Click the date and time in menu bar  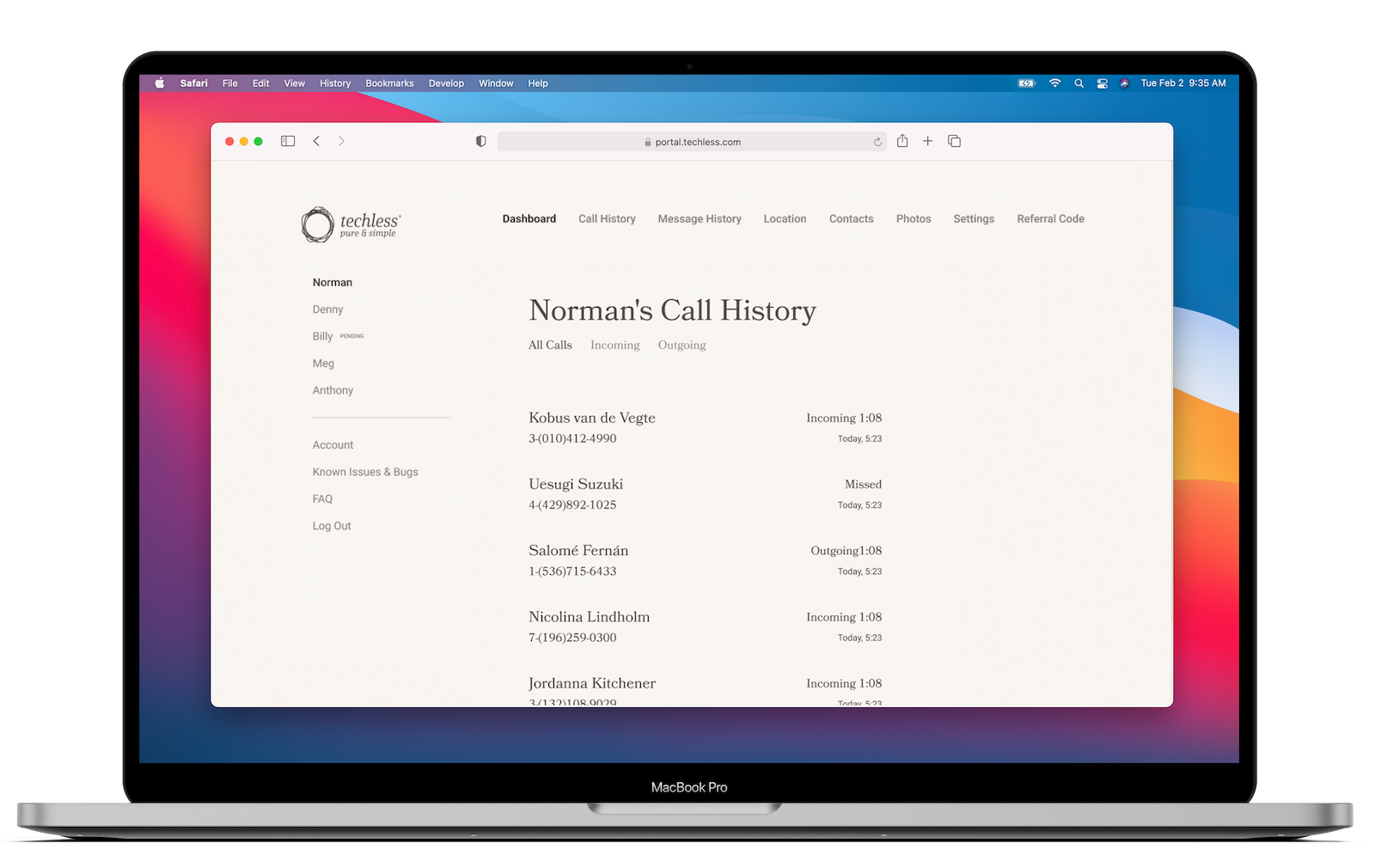click(1183, 83)
